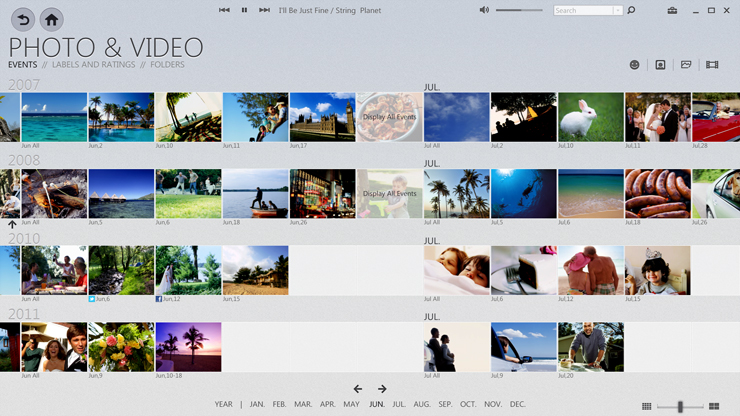
Task: Click the film strip video icon
Action: click(x=712, y=65)
